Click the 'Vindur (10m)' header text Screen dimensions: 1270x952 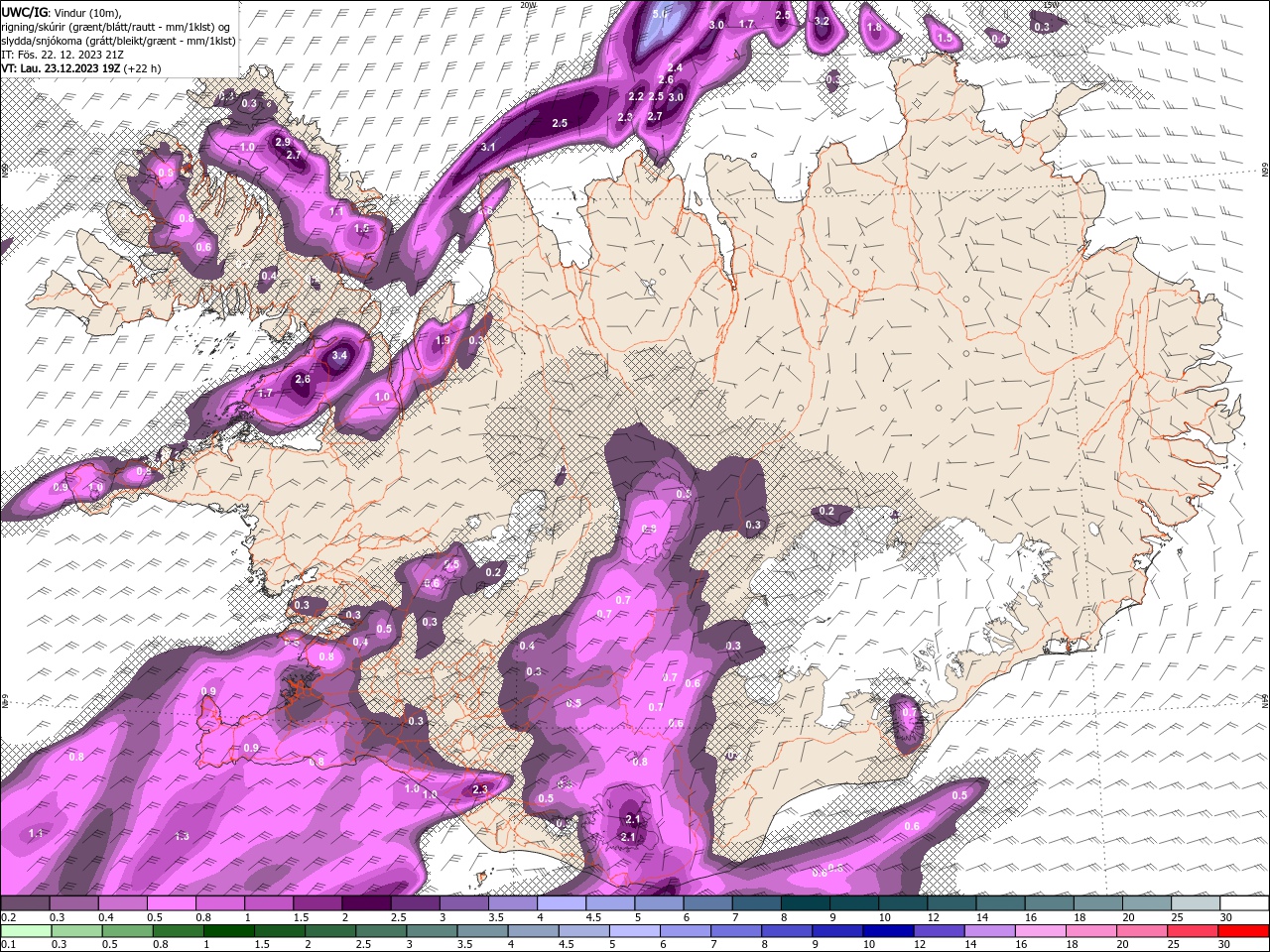[x=86, y=11]
